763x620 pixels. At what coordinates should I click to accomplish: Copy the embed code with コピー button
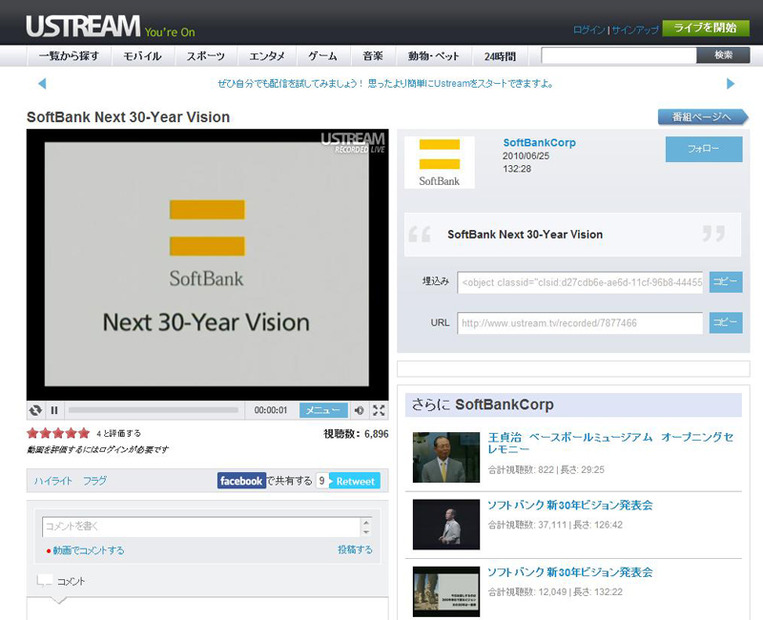(x=726, y=282)
